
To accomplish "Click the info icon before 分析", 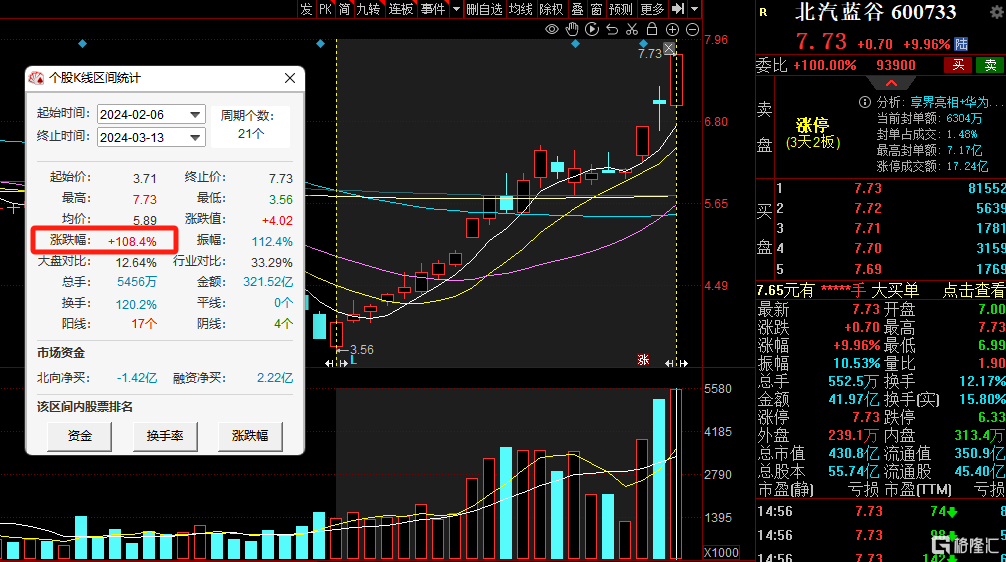I will (865, 102).
